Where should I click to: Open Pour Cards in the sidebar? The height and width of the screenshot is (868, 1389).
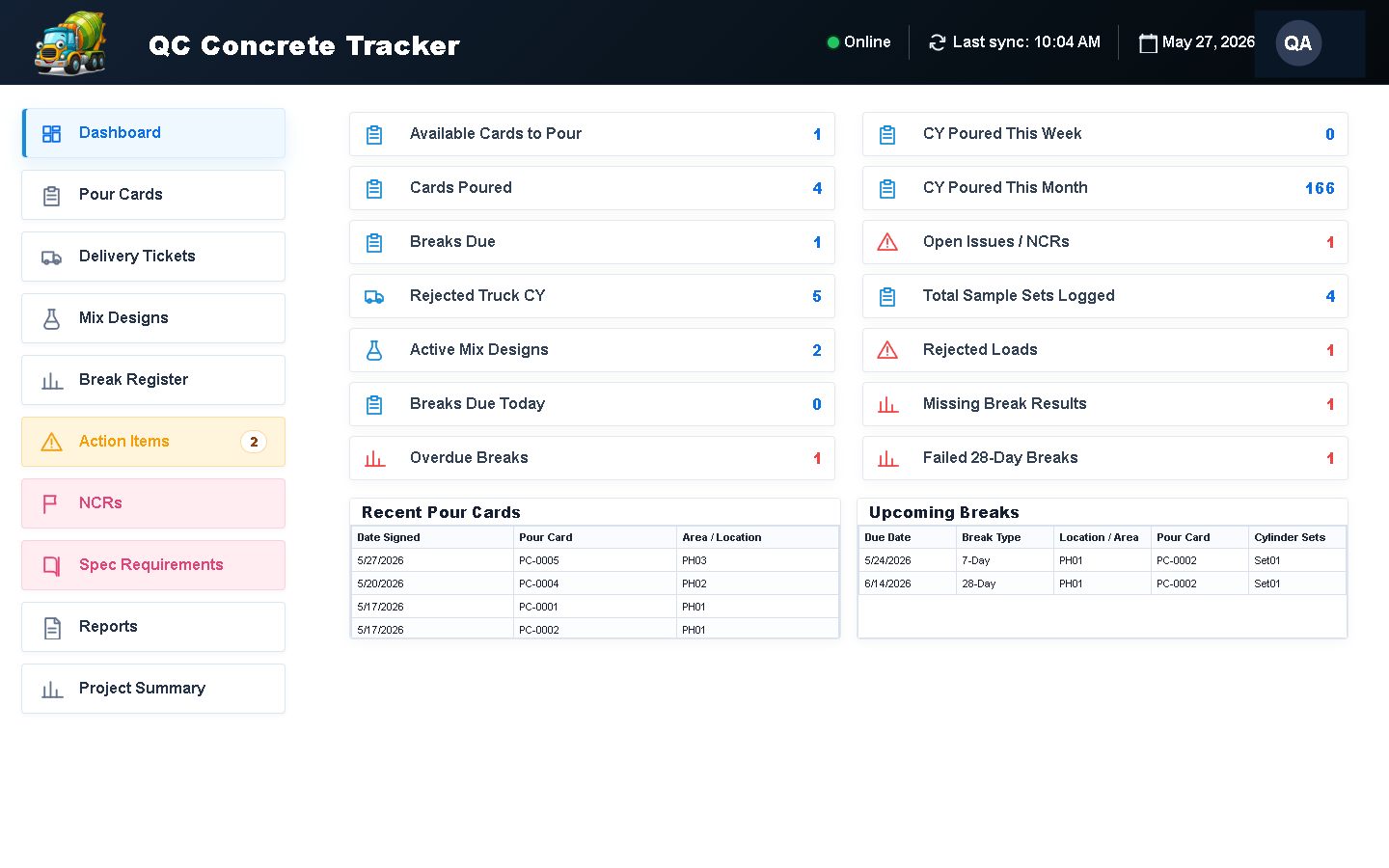pos(153,195)
